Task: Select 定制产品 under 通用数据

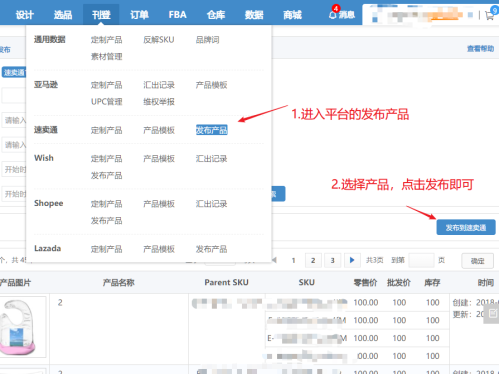Action: click(106, 40)
